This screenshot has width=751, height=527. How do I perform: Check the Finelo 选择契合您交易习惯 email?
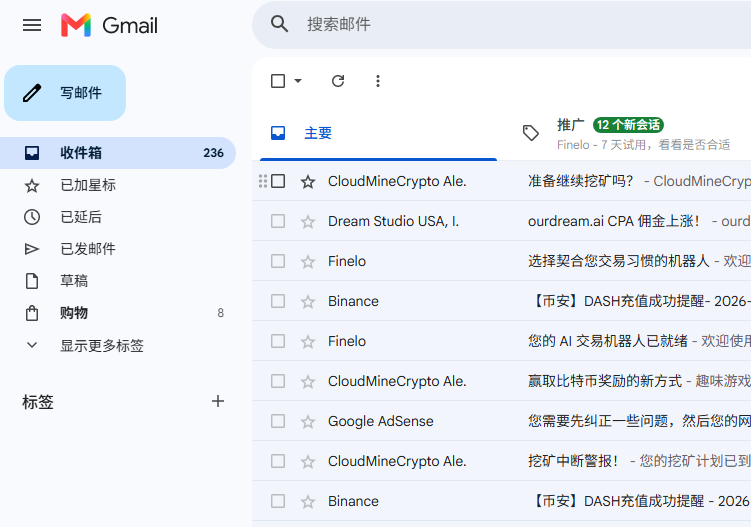(x=278, y=261)
